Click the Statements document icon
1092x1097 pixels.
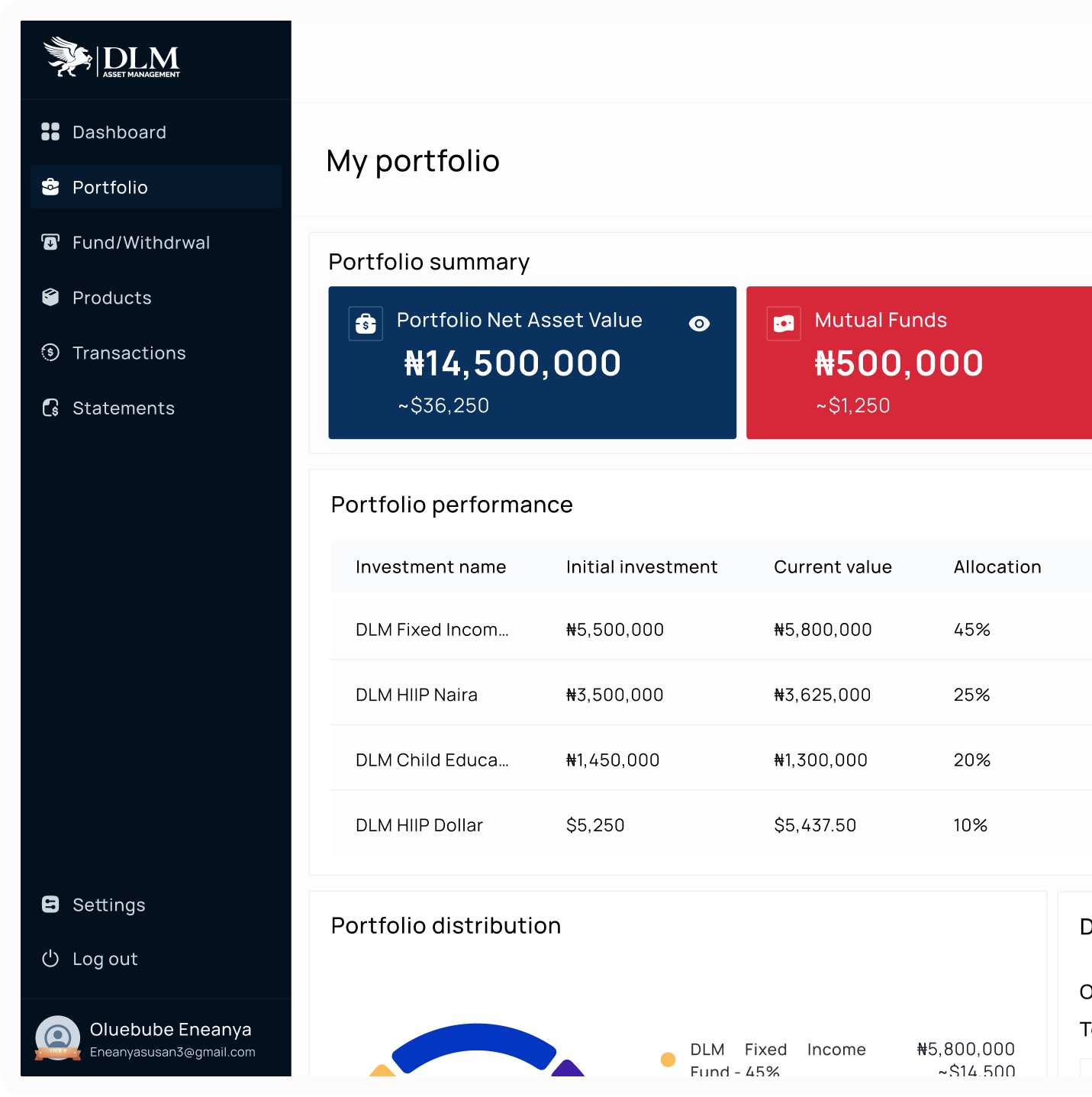(x=50, y=408)
